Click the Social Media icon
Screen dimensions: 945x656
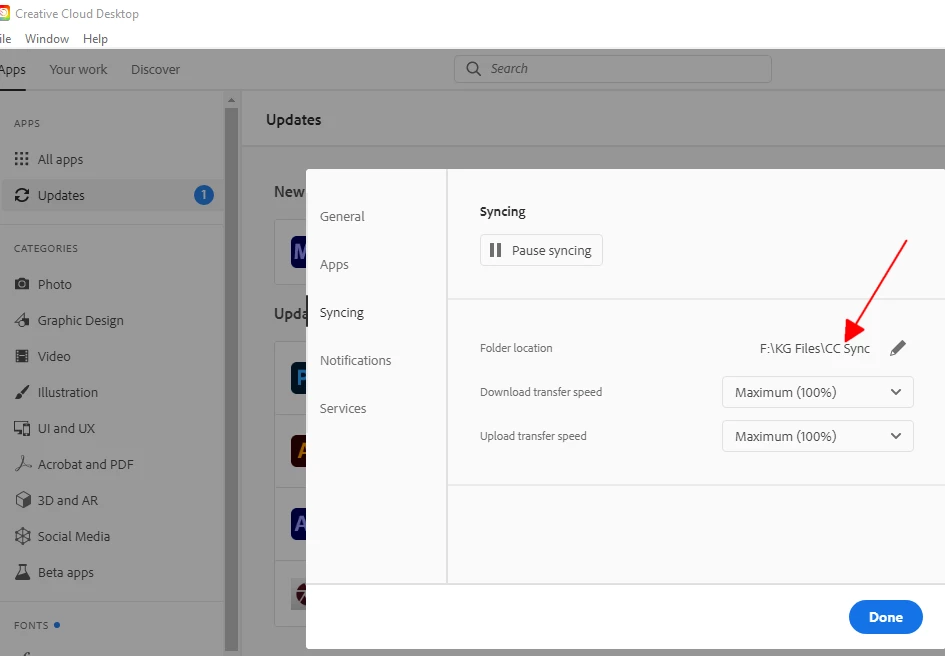(22, 537)
